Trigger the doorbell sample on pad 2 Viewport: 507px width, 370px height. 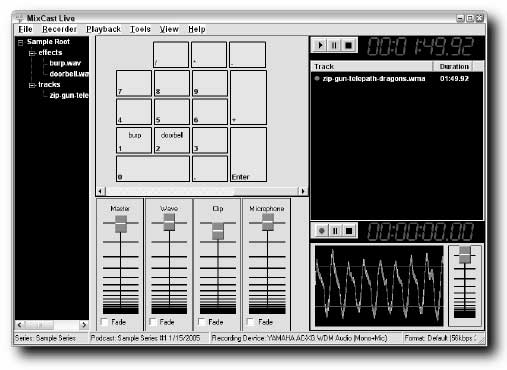(172, 140)
